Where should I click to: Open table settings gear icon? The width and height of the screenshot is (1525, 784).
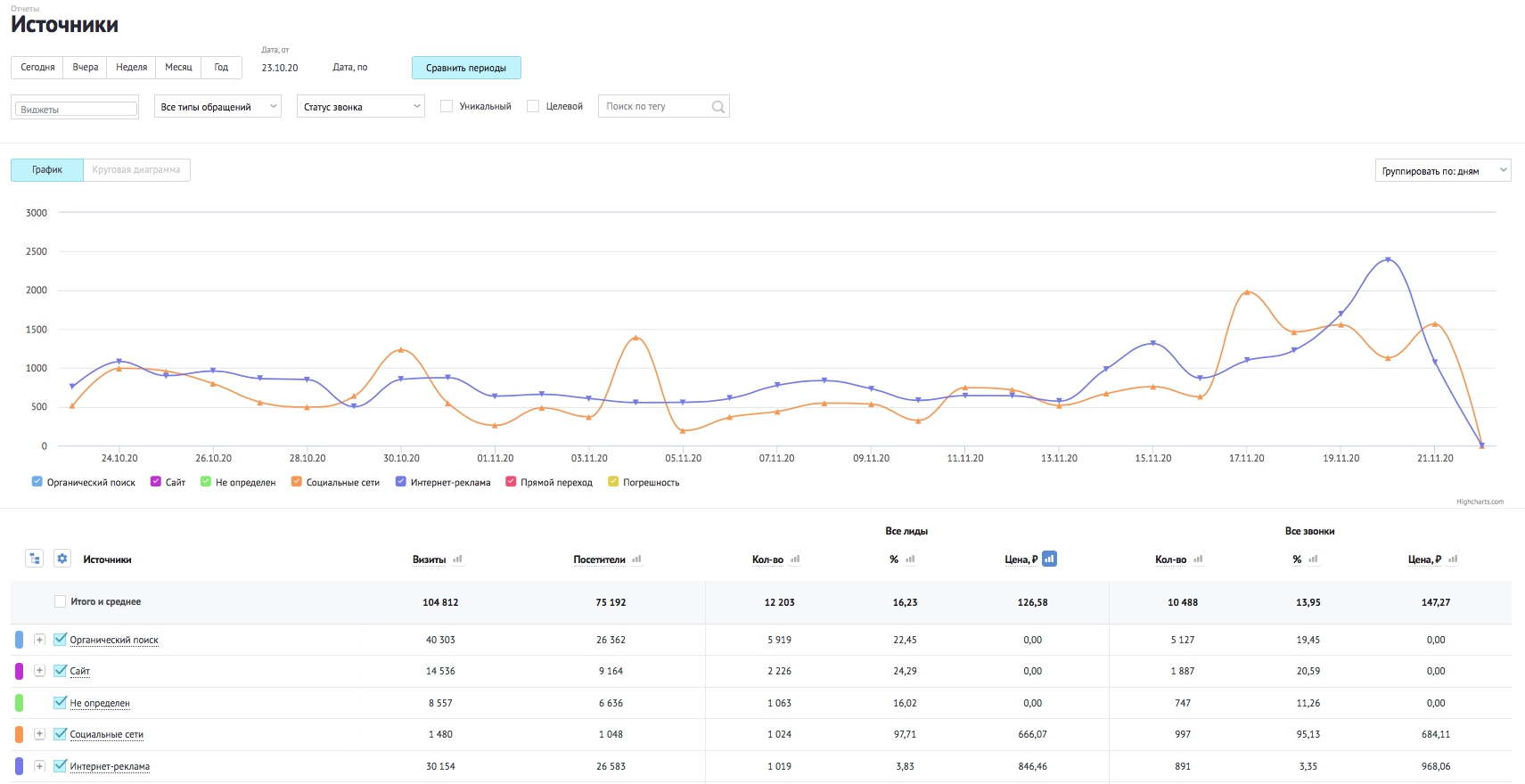(62, 559)
